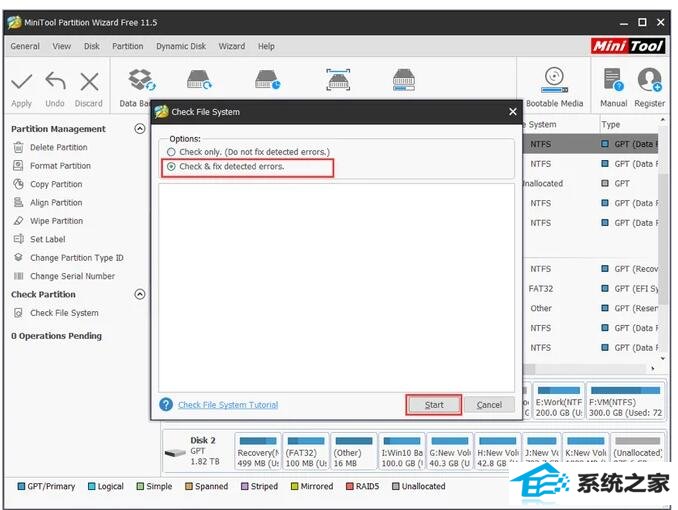Open the General menu
This screenshot has width=678, height=510.
pos(25,46)
